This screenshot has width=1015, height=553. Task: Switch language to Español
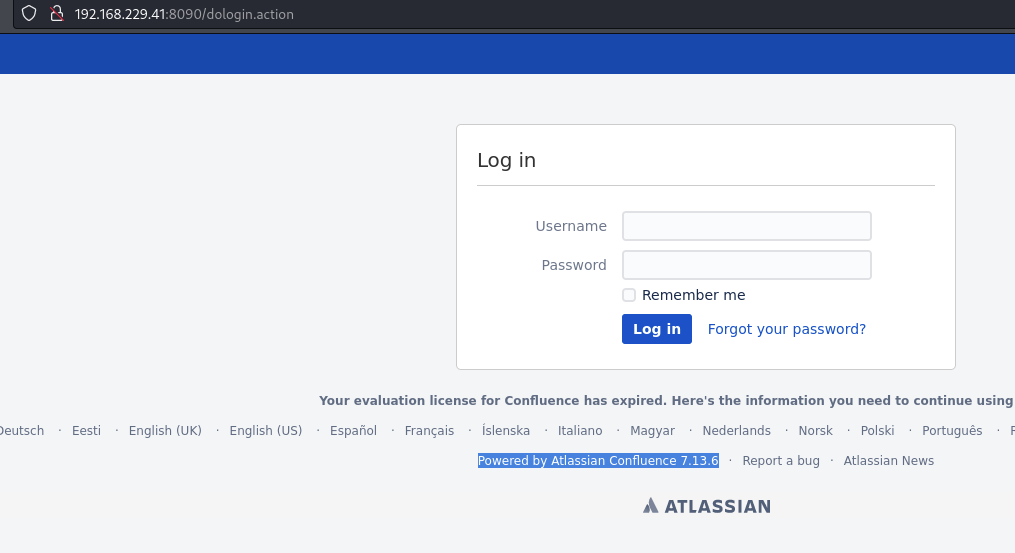click(x=353, y=431)
